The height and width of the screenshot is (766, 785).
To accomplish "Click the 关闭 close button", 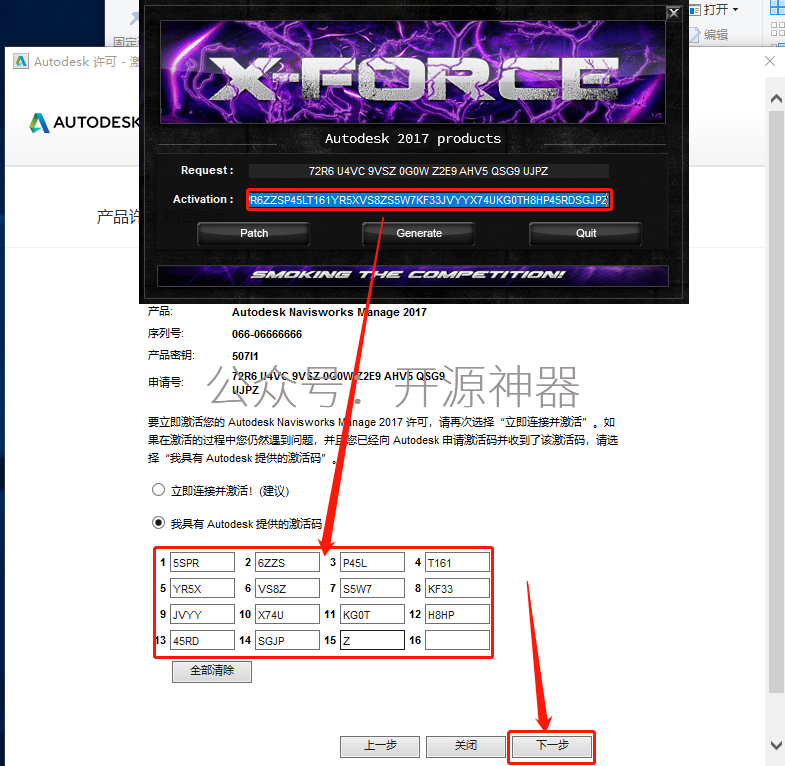I will [466, 746].
